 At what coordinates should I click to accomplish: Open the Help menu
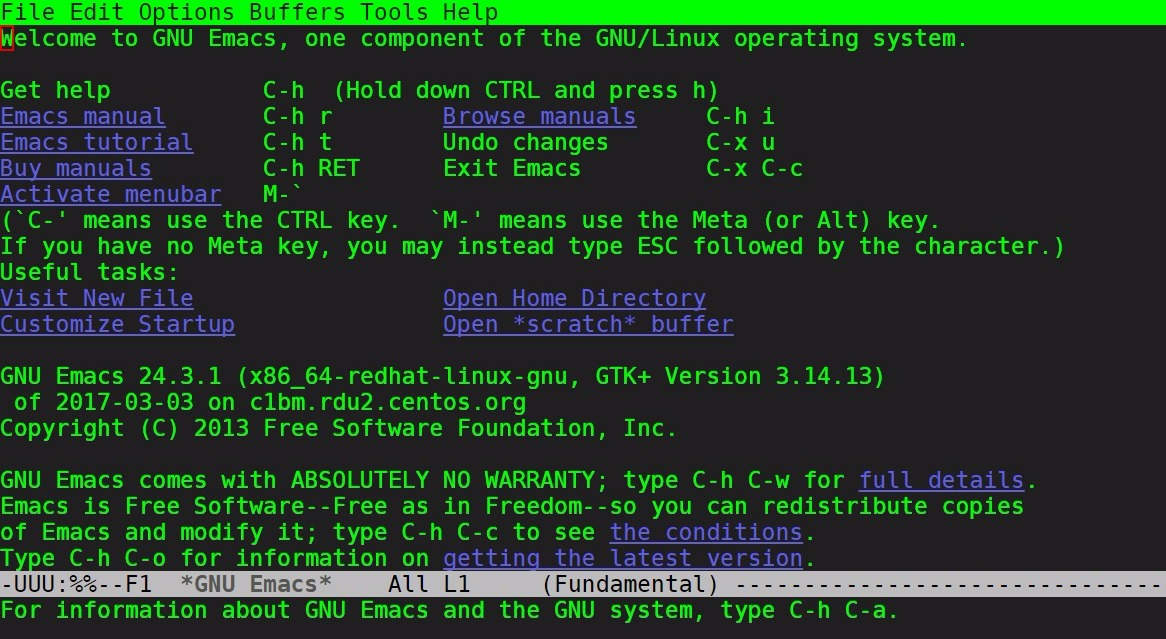471,12
